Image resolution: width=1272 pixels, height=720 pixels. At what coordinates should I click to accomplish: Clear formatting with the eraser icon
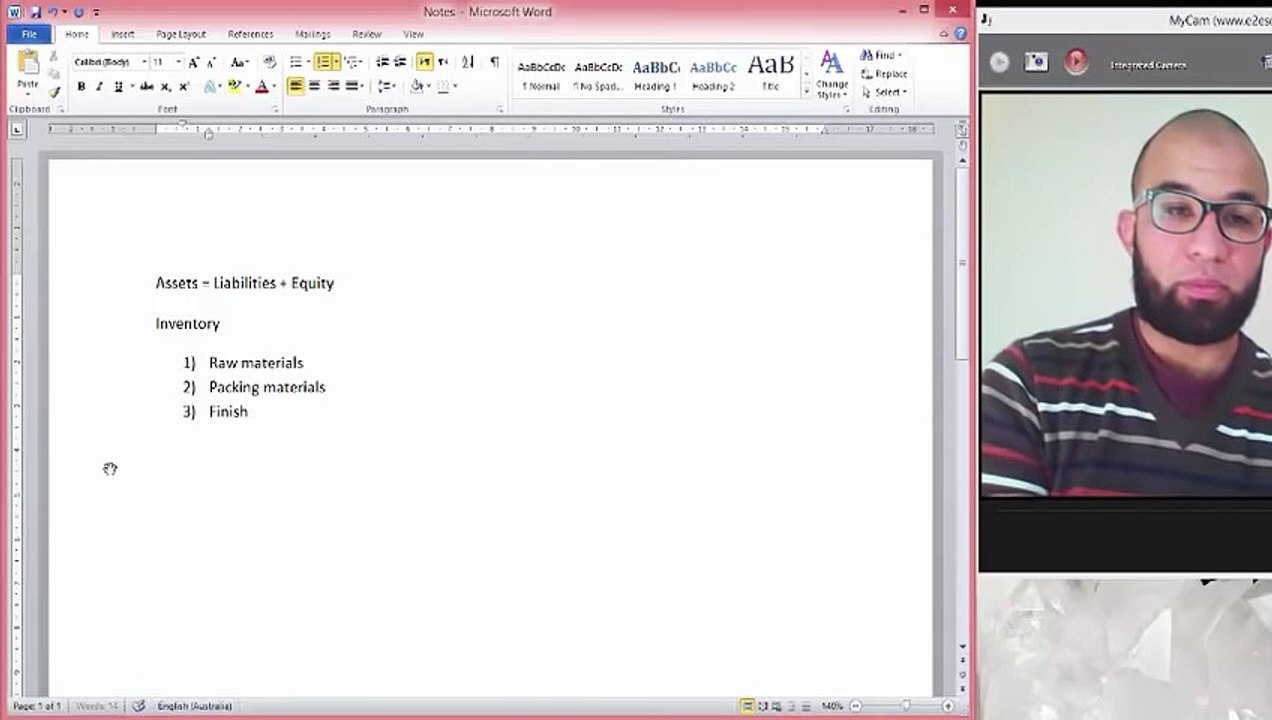pos(269,62)
